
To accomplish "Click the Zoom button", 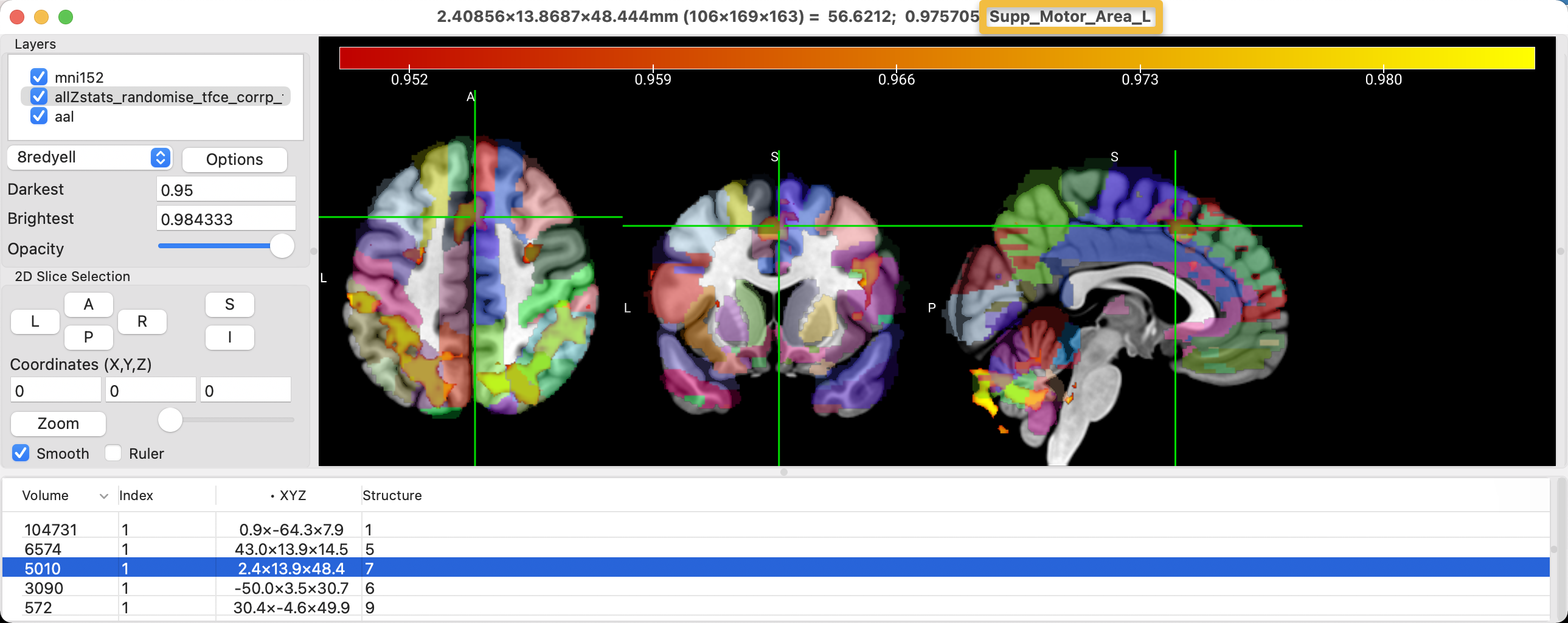I will [x=58, y=423].
